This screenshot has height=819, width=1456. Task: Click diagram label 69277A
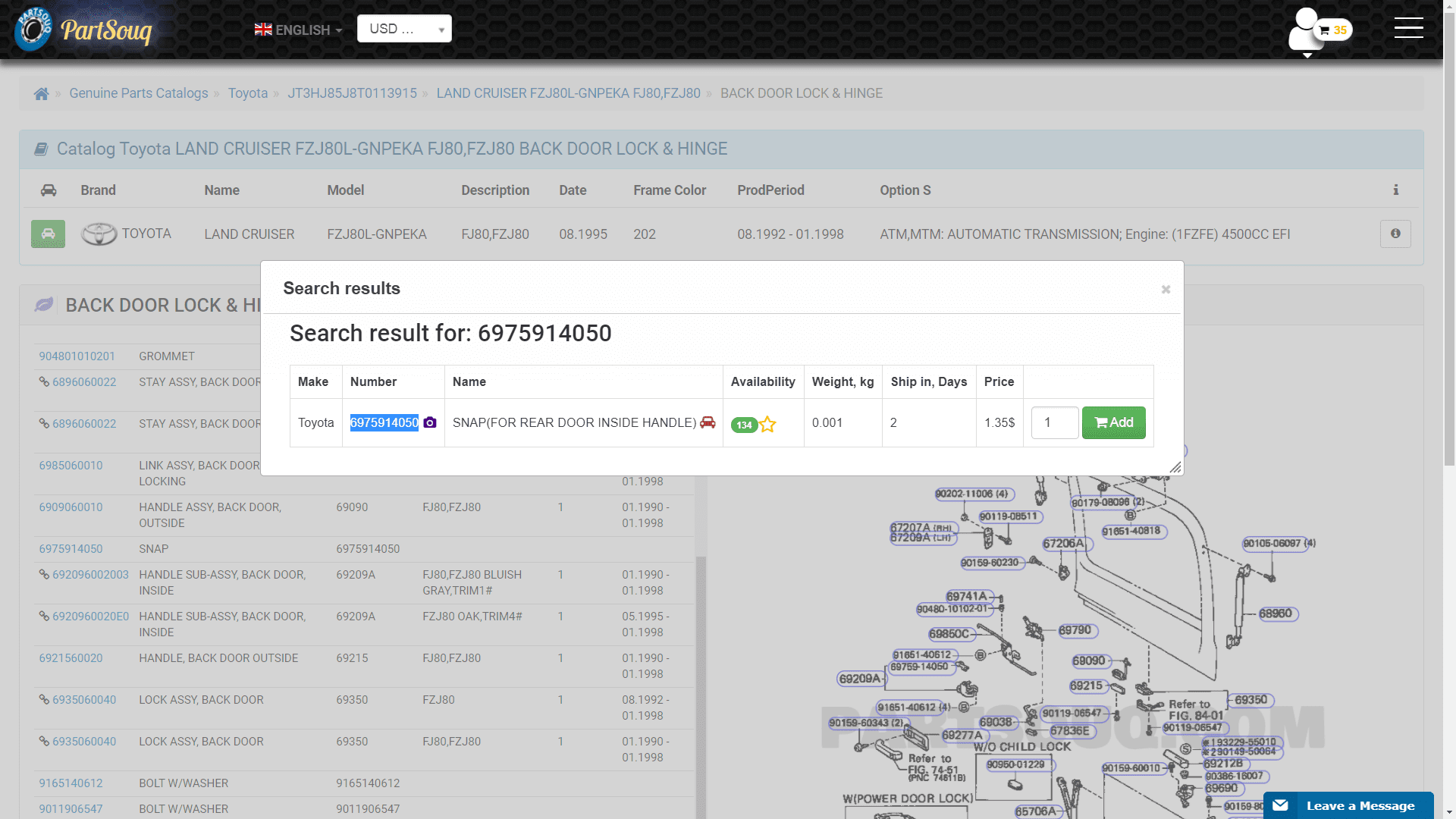(x=963, y=735)
